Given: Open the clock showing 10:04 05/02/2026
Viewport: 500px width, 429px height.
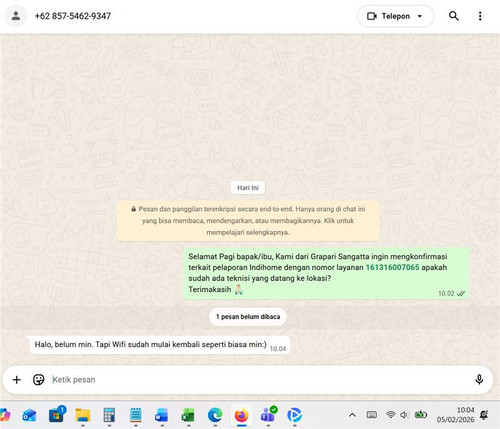Looking at the screenshot, I should tap(455, 415).
